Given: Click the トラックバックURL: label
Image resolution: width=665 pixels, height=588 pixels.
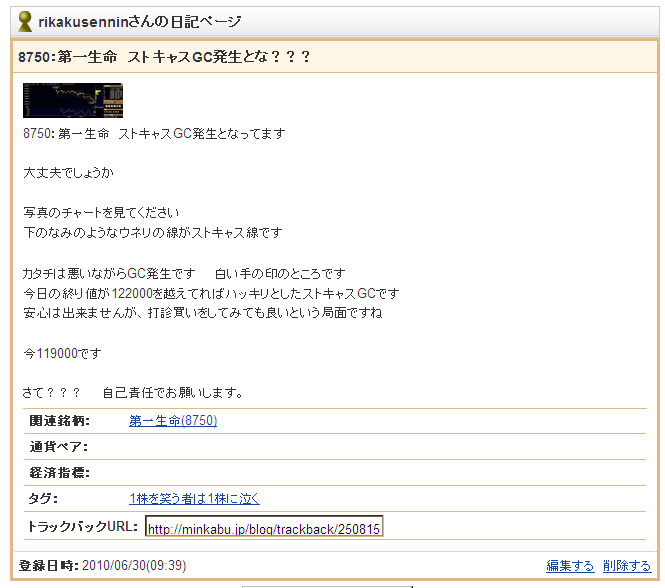Looking at the screenshot, I should click(x=82, y=526).
